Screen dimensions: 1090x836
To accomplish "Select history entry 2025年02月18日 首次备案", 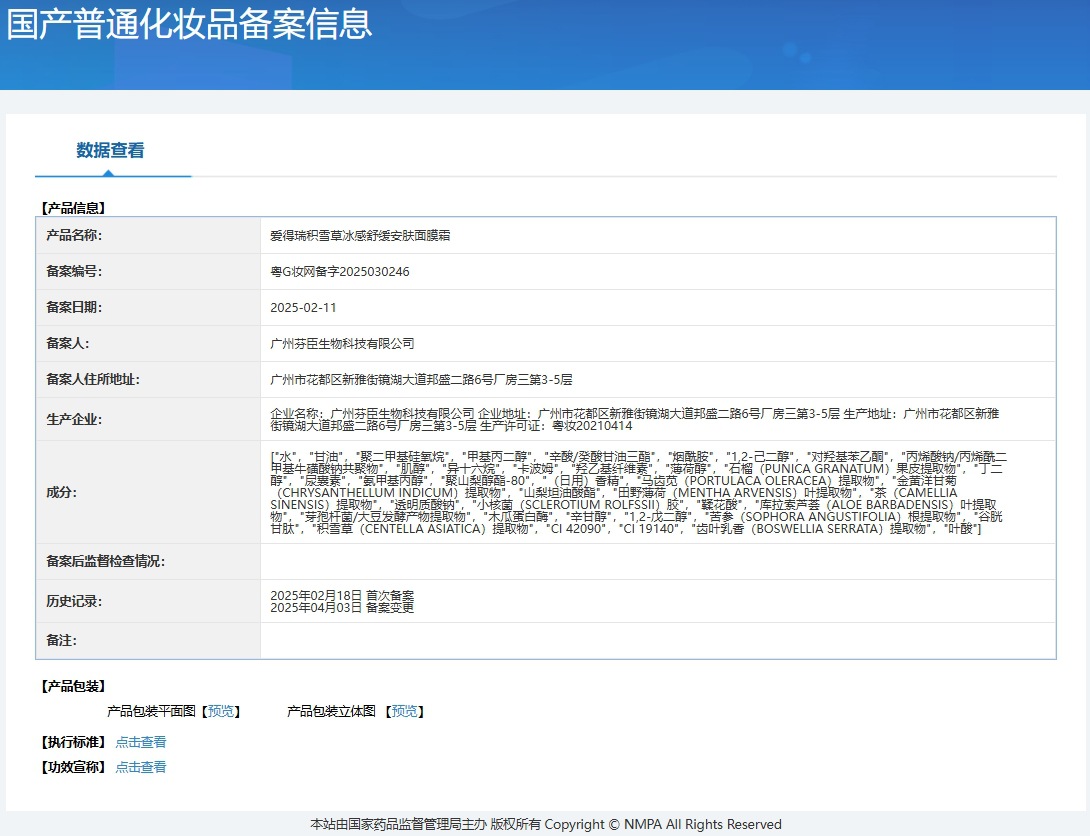I will click(x=342, y=596).
